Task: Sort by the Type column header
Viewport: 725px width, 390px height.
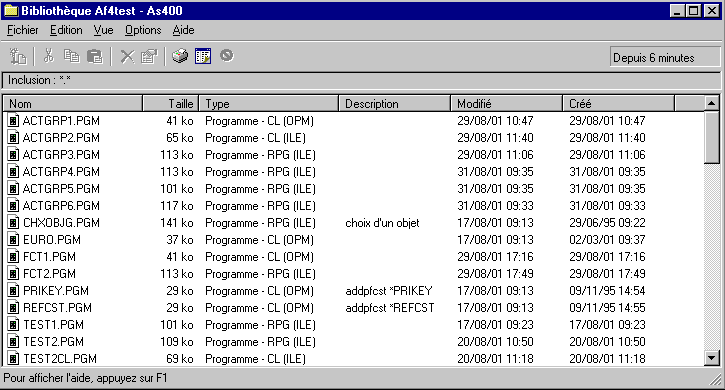Action: click(x=269, y=104)
